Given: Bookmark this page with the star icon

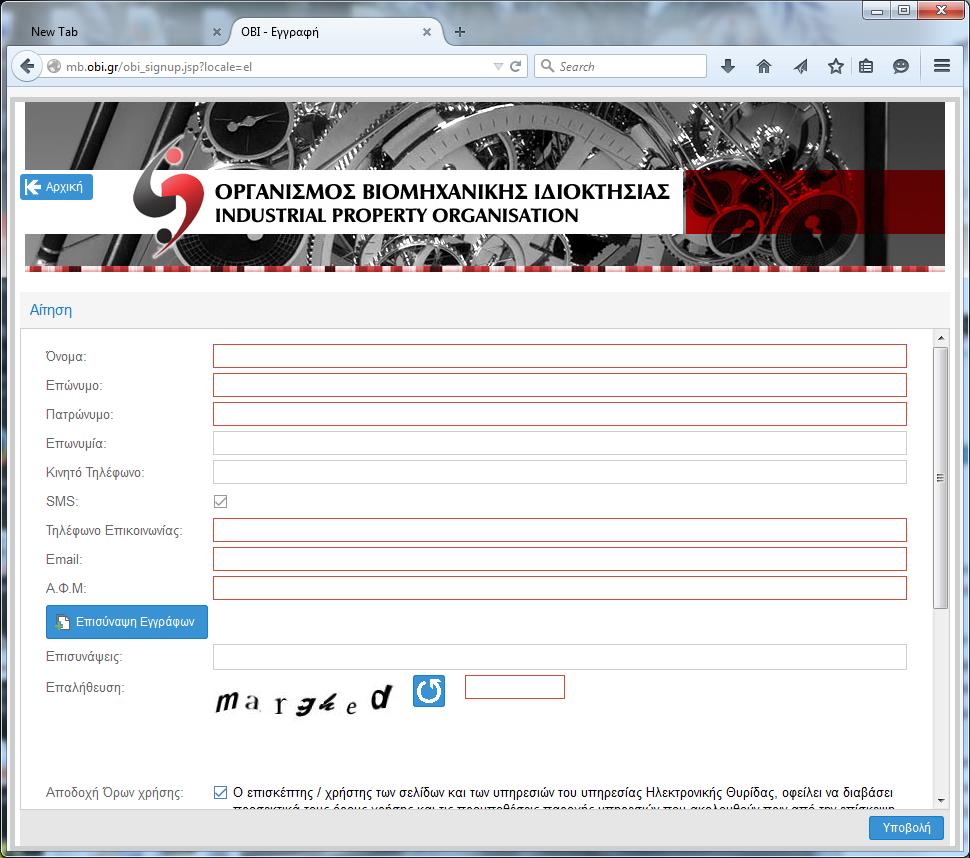Looking at the screenshot, I should [x=836, y=66].
